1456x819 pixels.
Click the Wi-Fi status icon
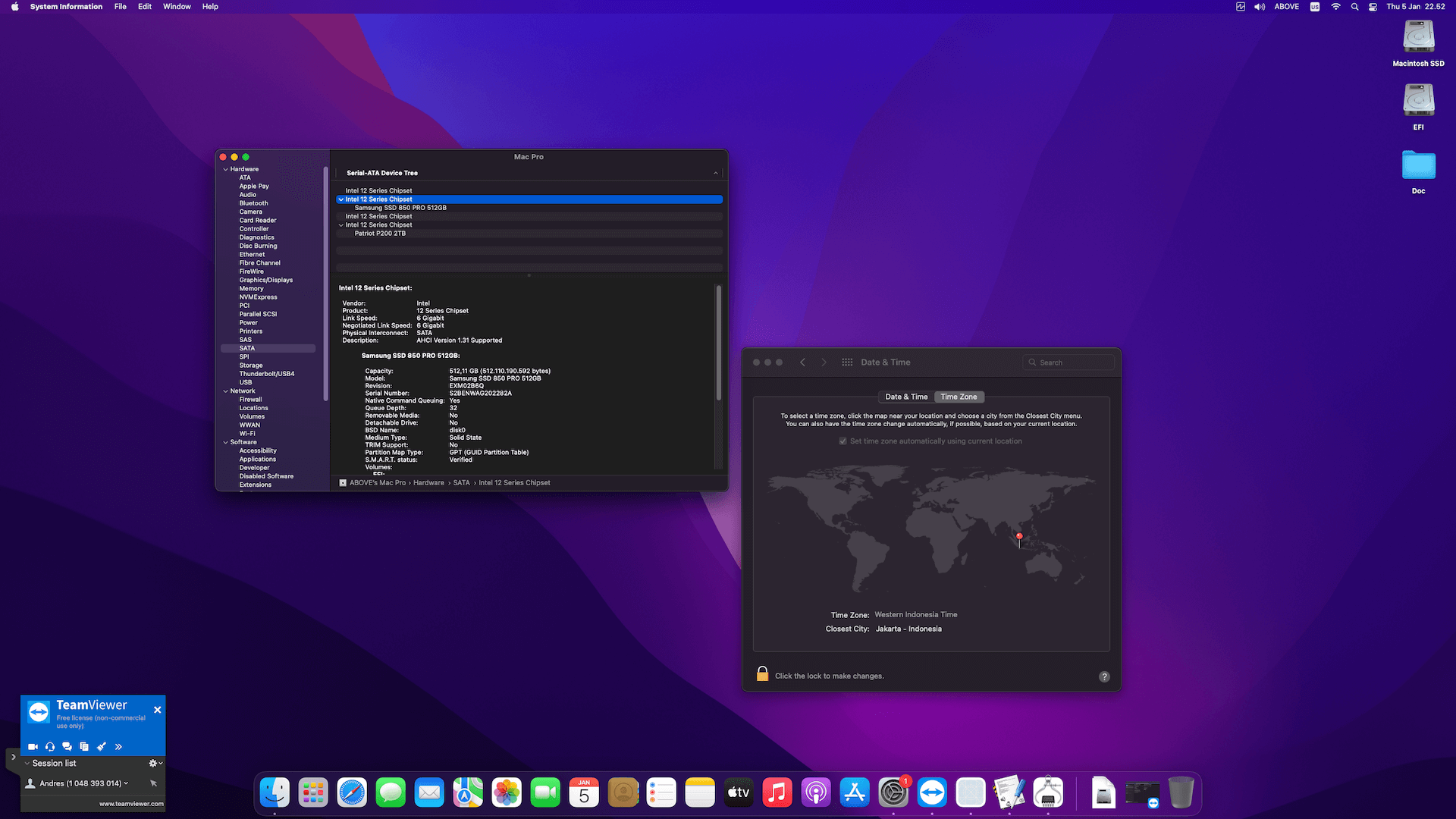click(1335, 7)
